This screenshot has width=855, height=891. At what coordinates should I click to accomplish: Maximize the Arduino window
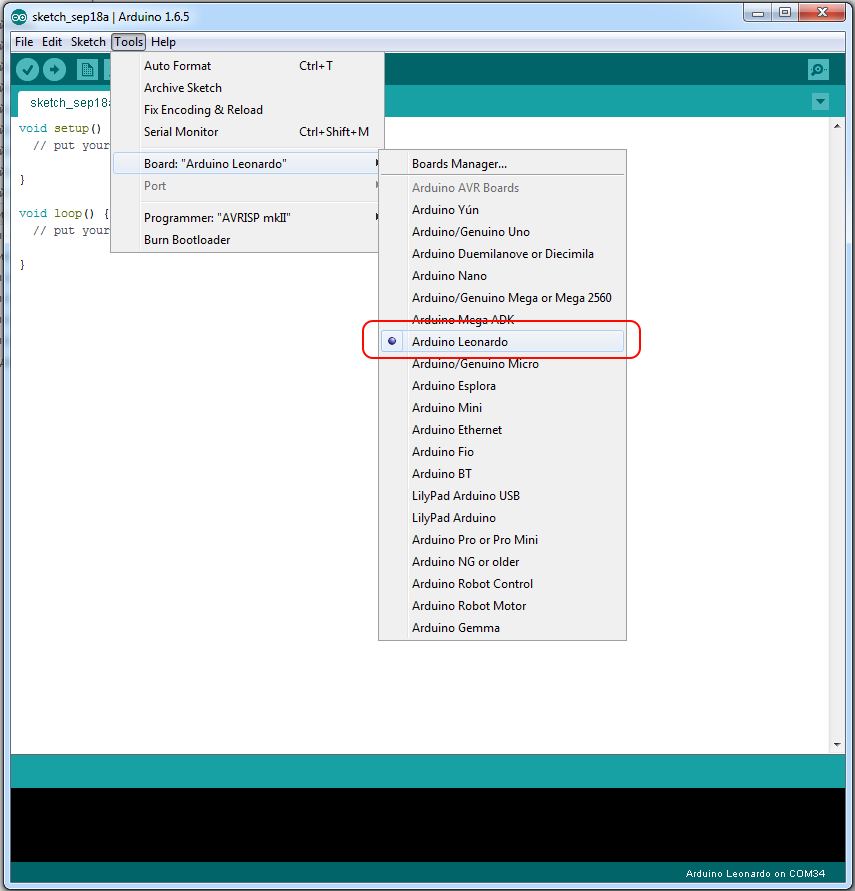click(785, 12)
